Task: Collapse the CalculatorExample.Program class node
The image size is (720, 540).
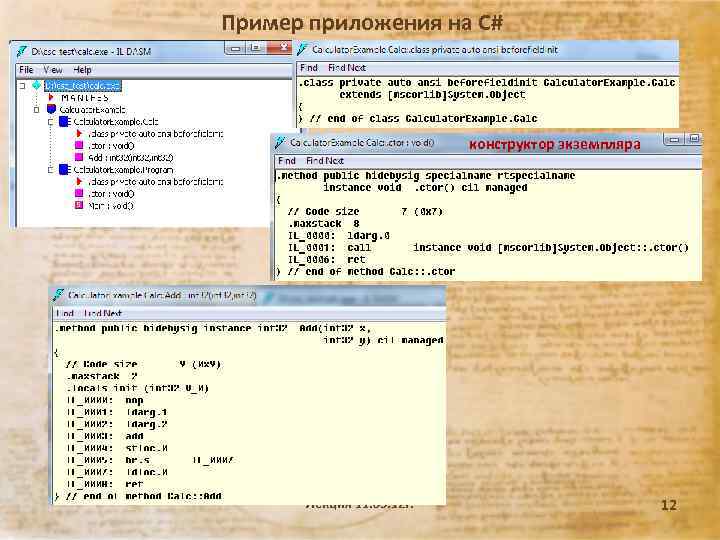Action: coord(50,170)
